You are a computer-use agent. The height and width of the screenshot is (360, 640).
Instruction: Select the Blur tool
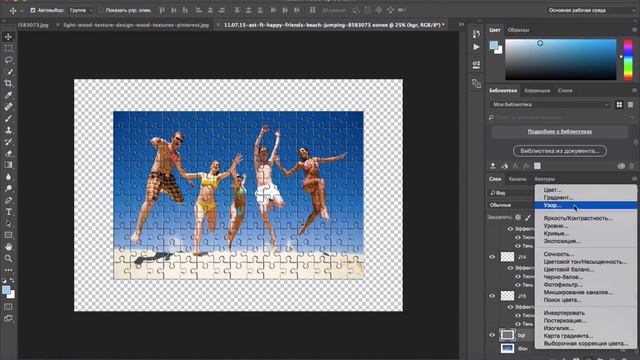coord(8,177)
